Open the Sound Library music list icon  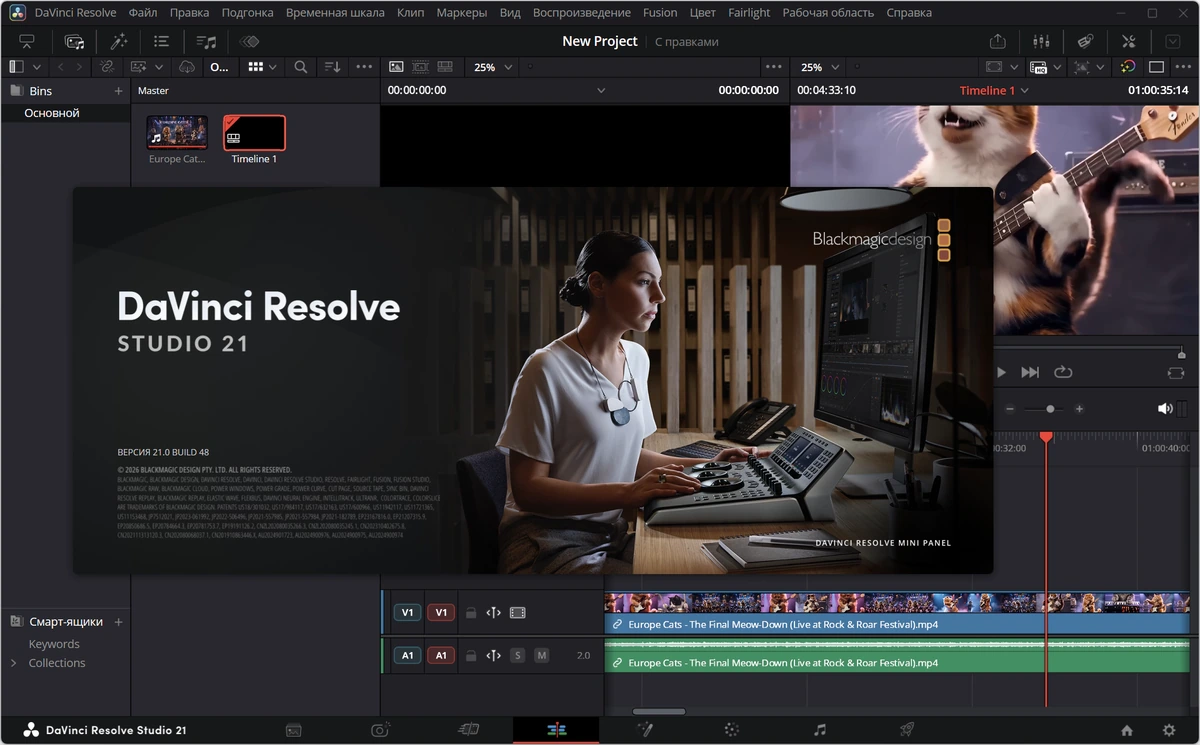click(x=206, y=41)
